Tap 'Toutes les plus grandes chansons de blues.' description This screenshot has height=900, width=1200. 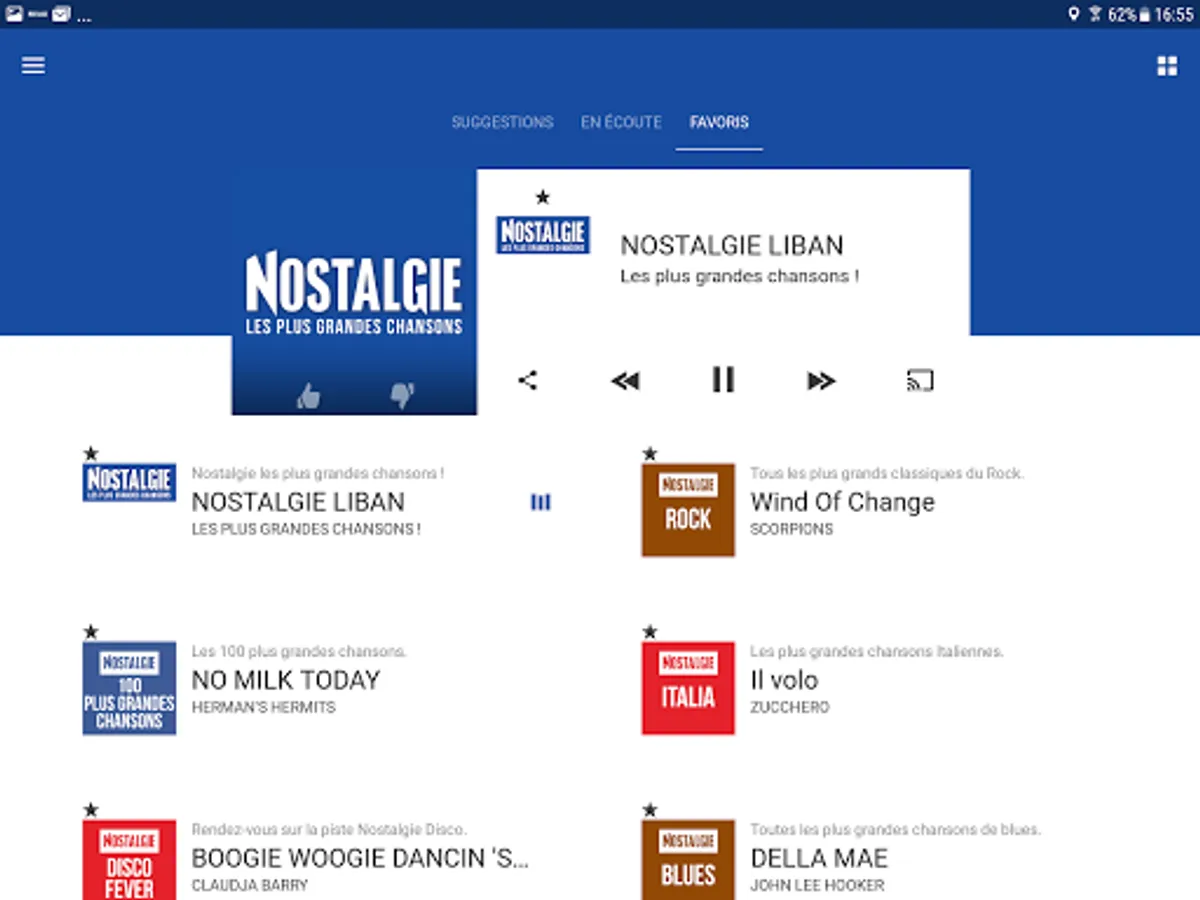[896, 829]
